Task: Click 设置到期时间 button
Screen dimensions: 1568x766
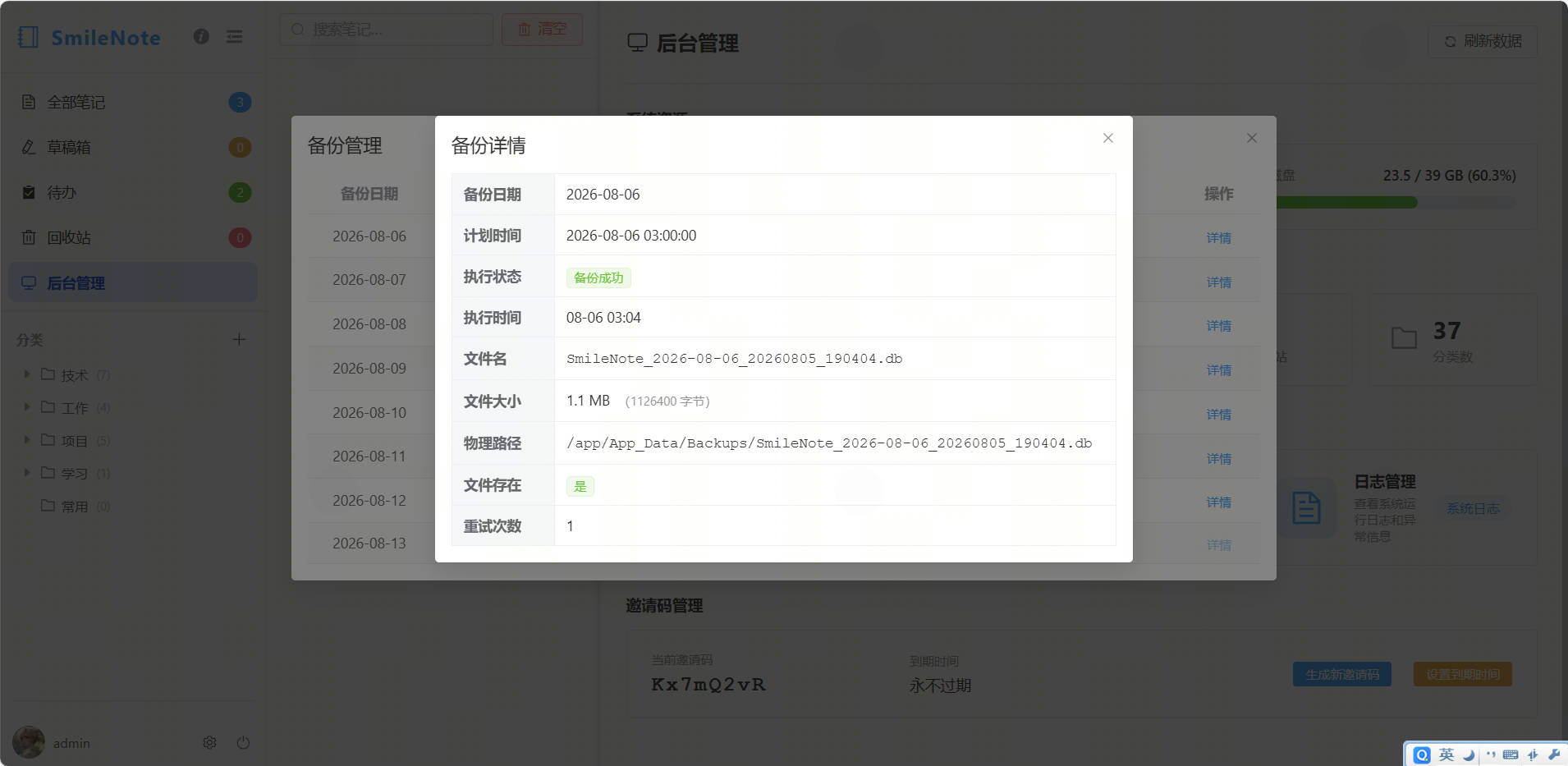Action: 1463,674
